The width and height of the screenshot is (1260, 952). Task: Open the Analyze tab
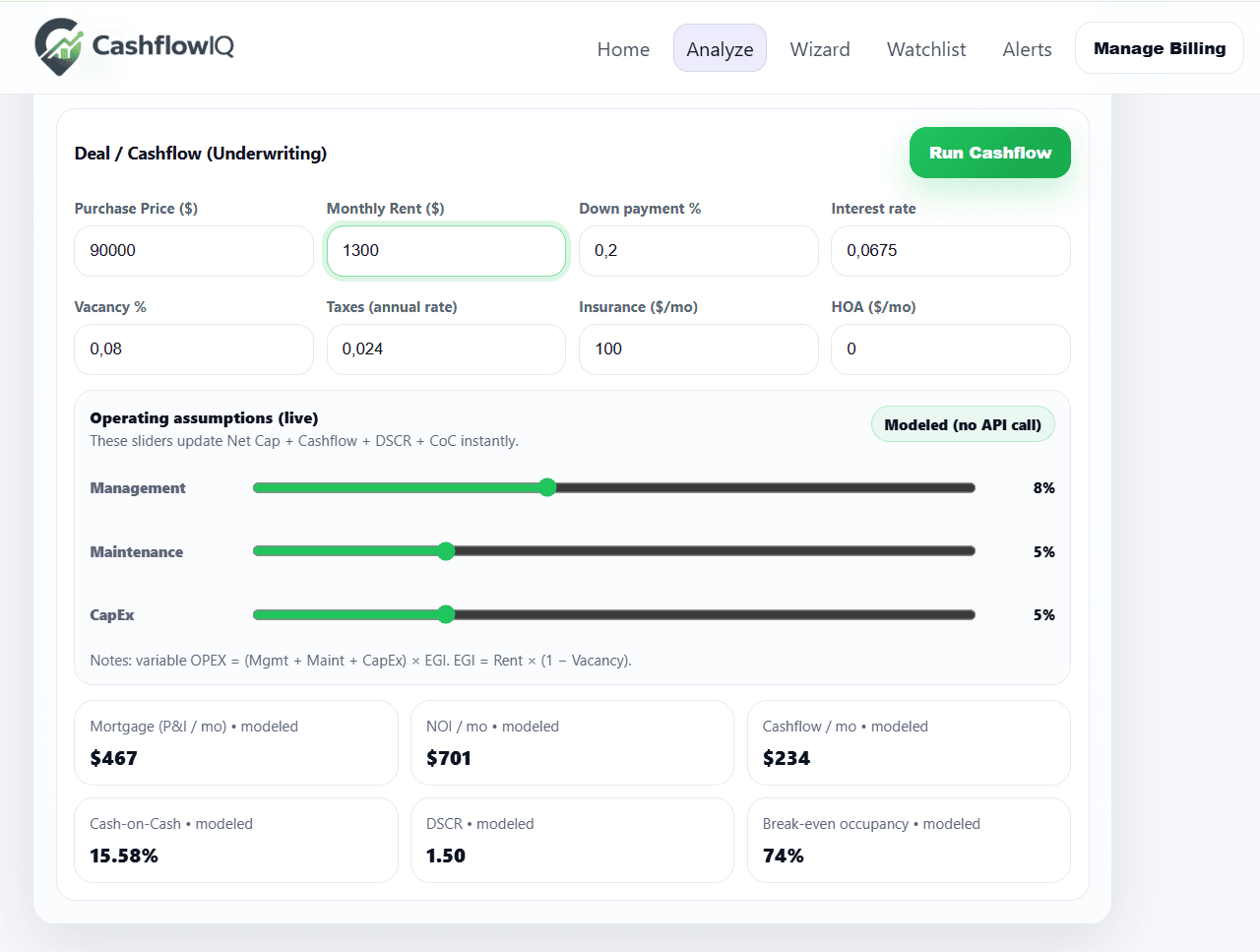[720, 47]
